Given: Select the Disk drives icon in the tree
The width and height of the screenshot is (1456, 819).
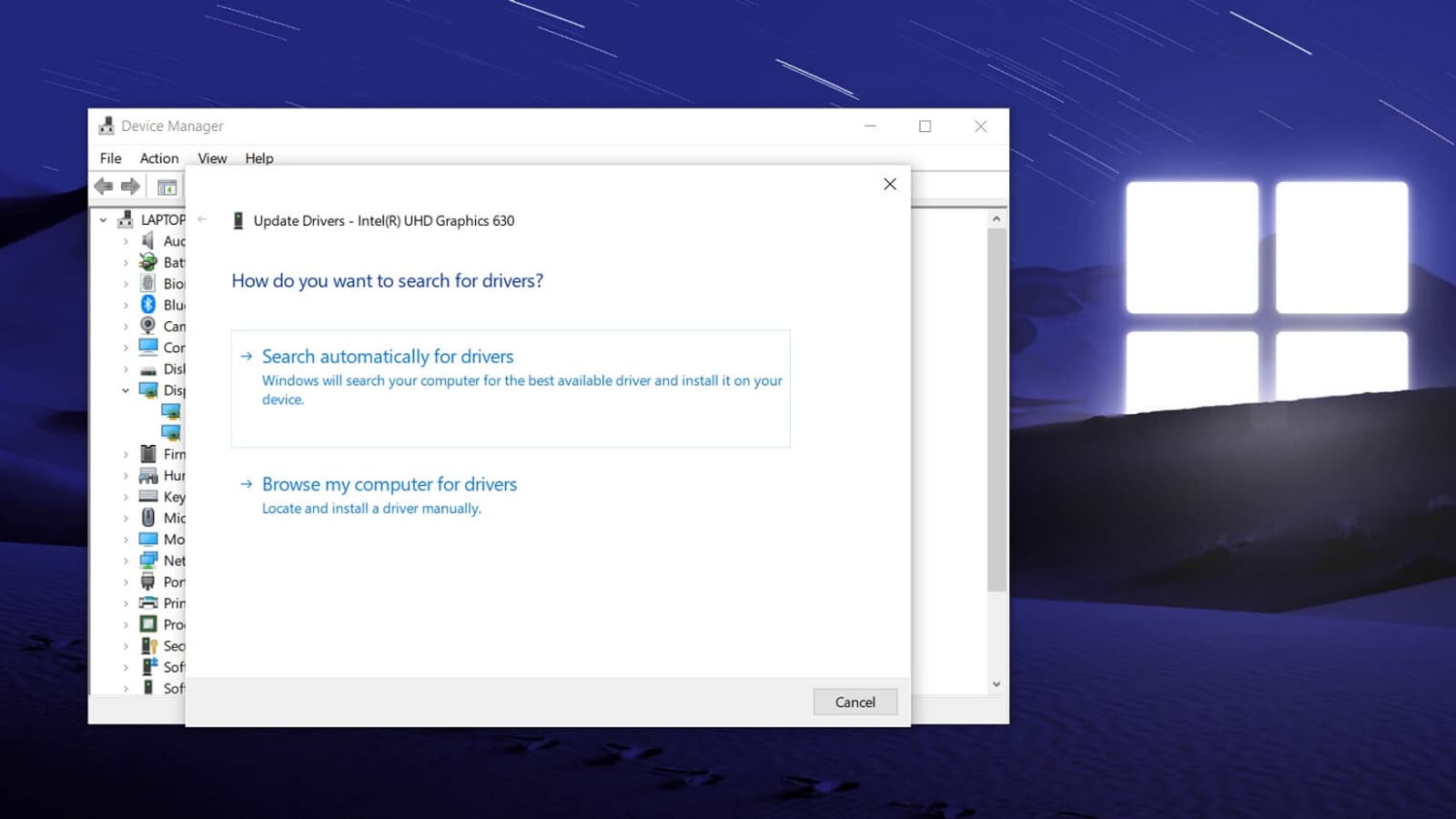Looking at the screenshot, I should point(147,369).
